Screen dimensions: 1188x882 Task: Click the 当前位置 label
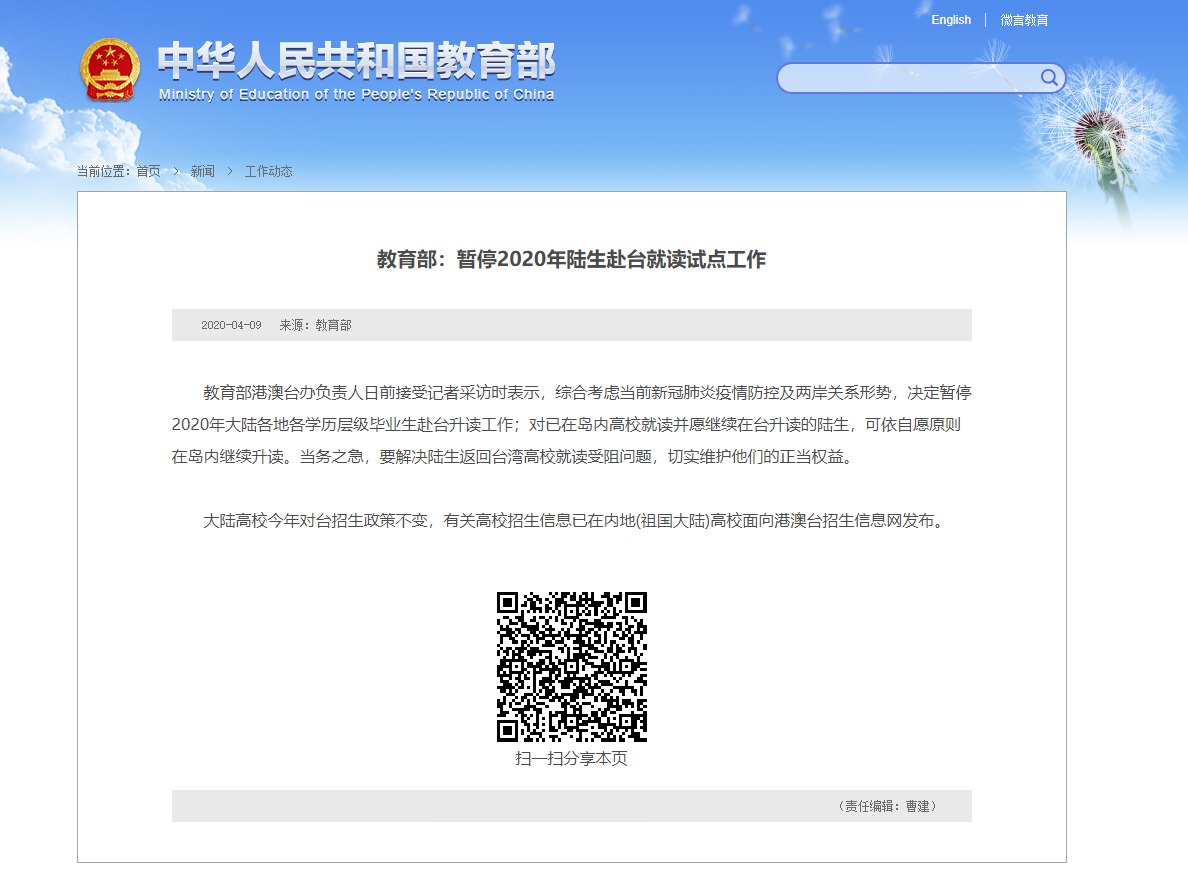(x=103, y=171)
